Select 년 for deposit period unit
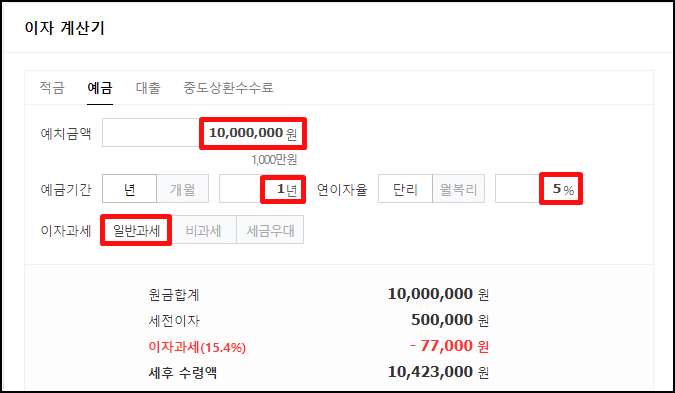The width and height of the screenshot is (675, 393). [130, 189]
